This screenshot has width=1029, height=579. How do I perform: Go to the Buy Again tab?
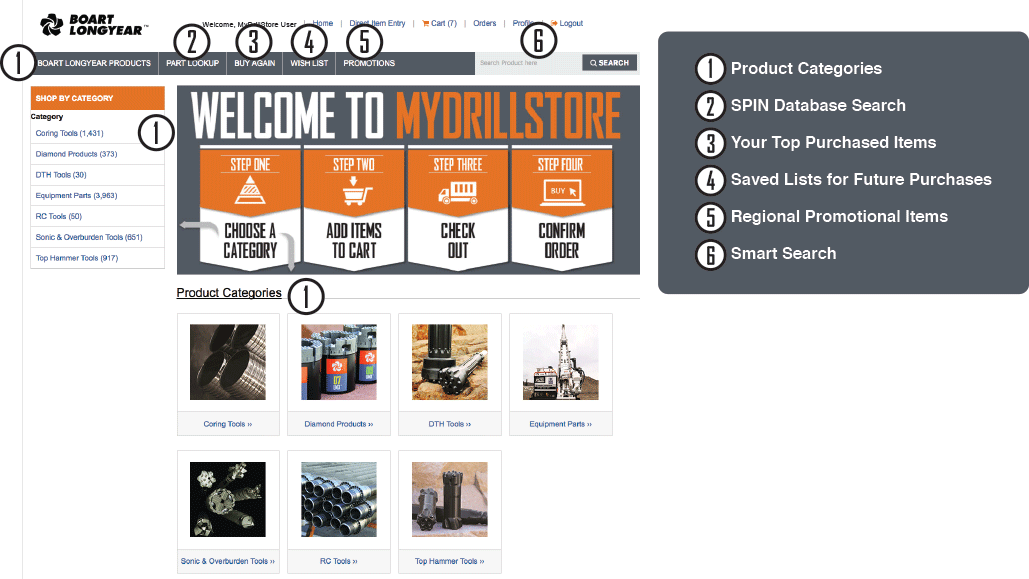pos(255,63)
